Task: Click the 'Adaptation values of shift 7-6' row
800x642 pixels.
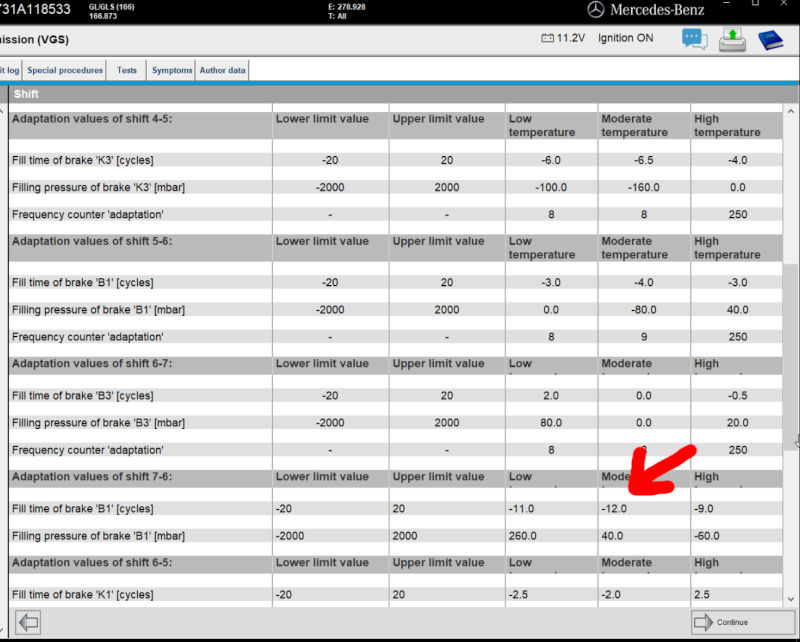Action: pos(92,477)
